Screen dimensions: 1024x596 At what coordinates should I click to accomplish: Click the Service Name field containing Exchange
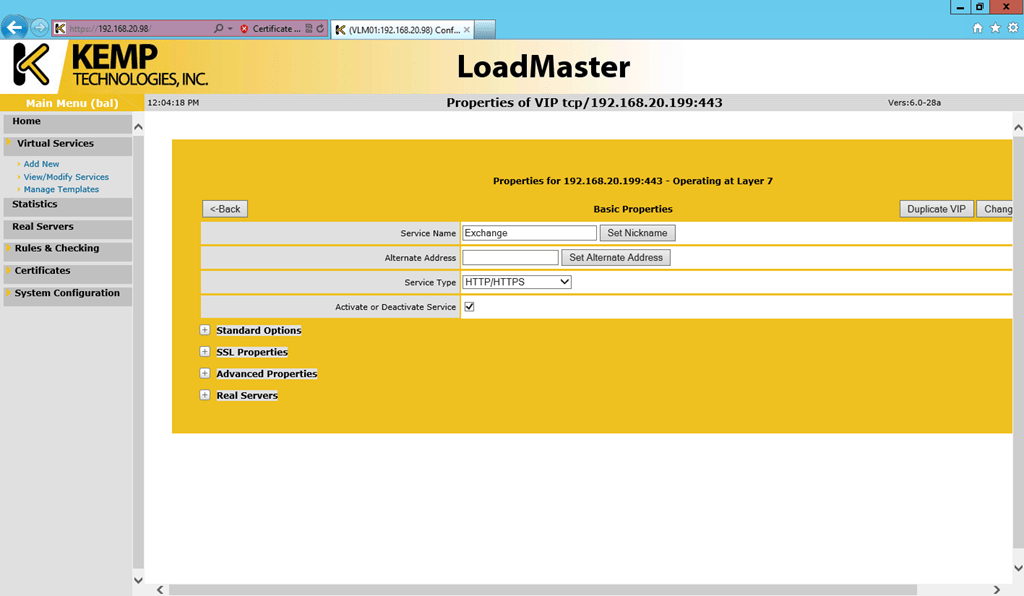(x=529, y=233)
